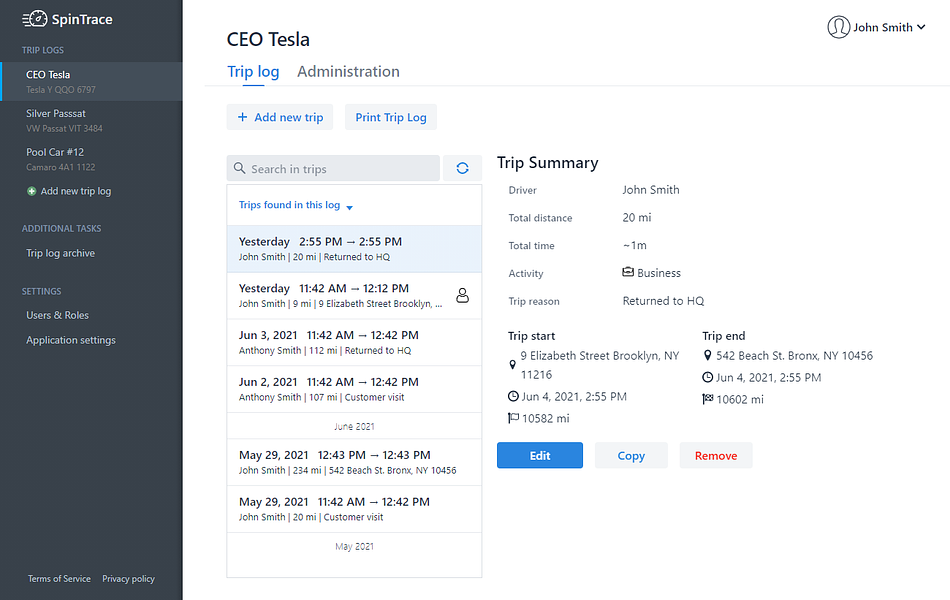Click the Add new trip button
This screenshot has width=950, height=600.
280,117
